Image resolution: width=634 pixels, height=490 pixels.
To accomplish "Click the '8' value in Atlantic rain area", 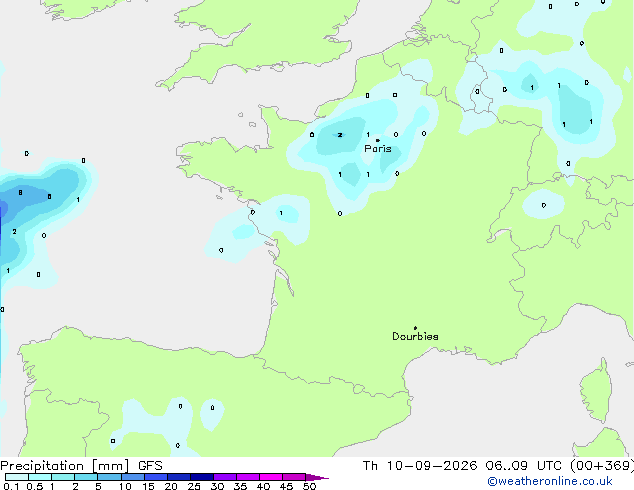I will click(x=20, y=192).
